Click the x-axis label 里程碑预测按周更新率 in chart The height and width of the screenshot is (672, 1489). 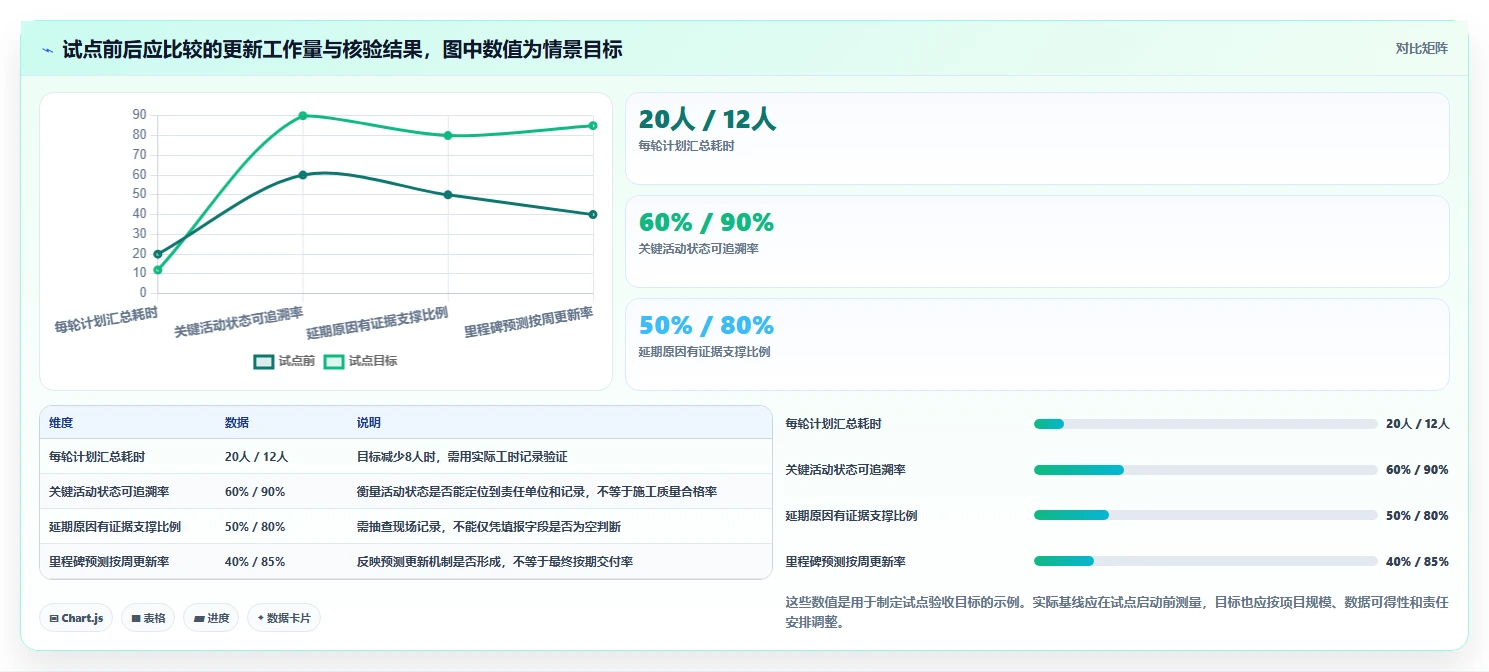tap(529, 323)
